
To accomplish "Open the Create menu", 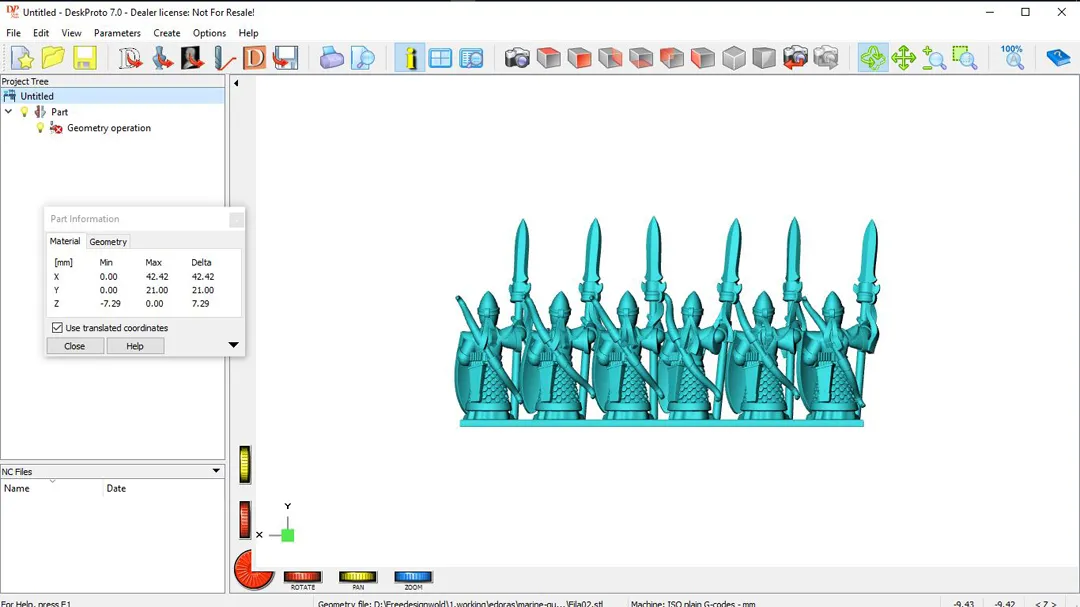I will 167,33.
